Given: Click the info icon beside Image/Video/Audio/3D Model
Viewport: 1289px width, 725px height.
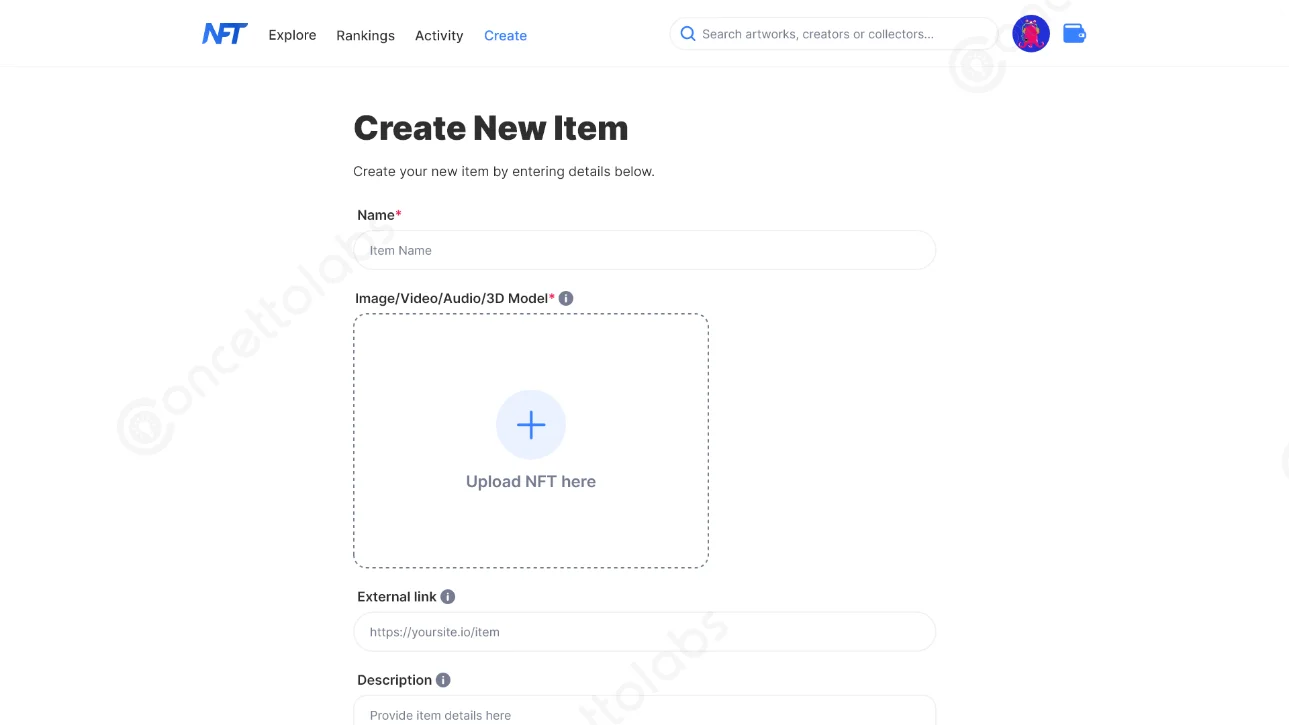Looking at the screenshot, I should [x=566, y=297].
